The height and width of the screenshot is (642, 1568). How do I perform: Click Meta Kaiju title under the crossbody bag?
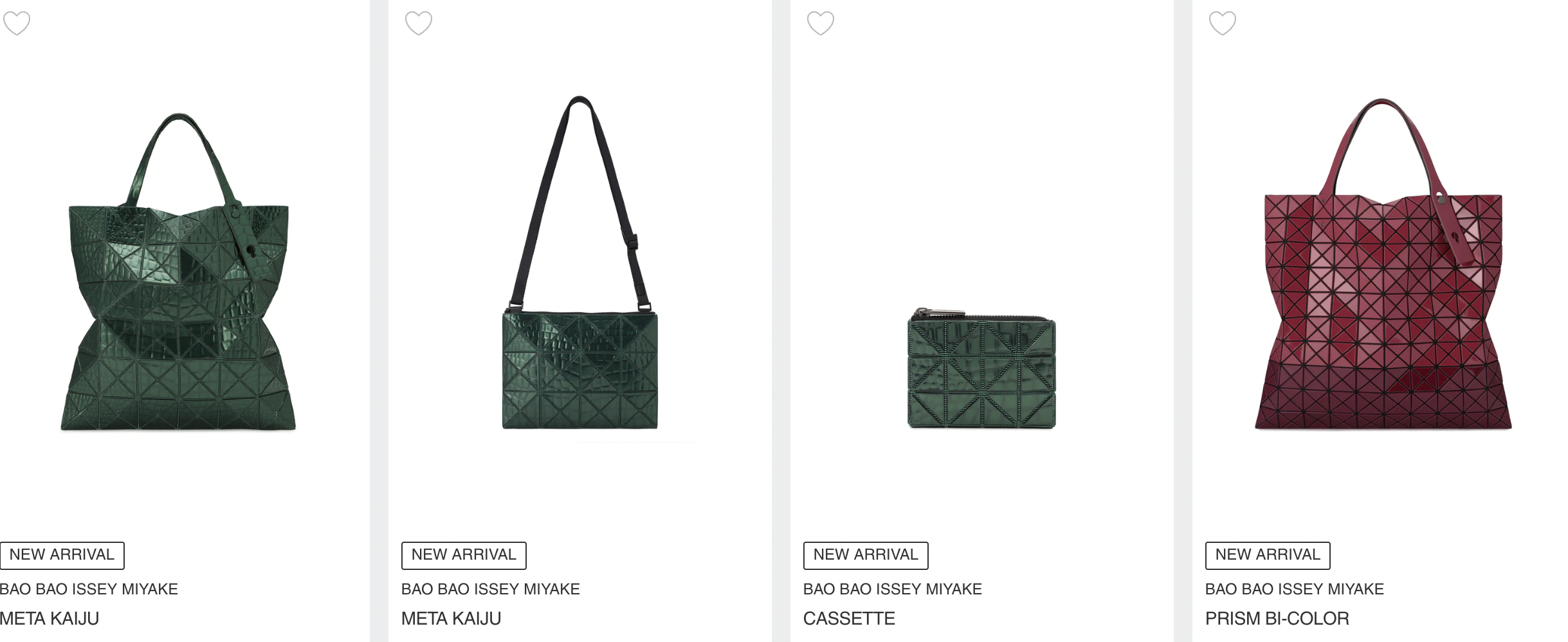(x=451, y=619)
